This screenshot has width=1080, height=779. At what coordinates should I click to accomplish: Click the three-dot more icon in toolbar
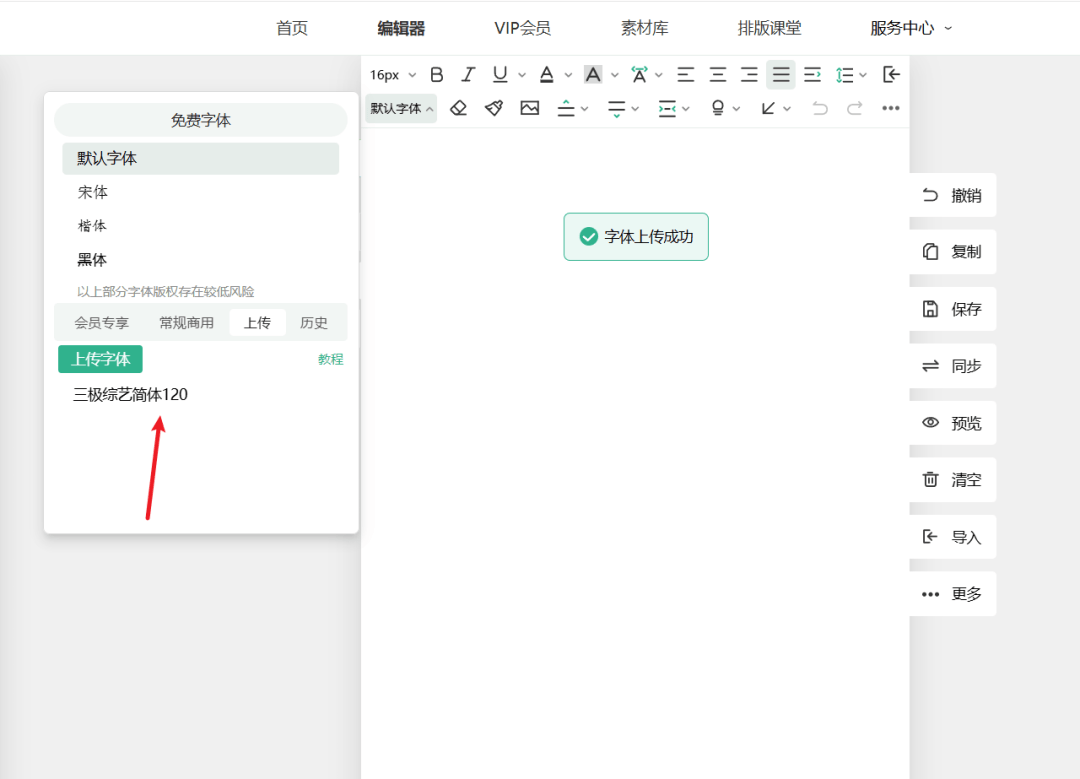click(x=890, y=108)
